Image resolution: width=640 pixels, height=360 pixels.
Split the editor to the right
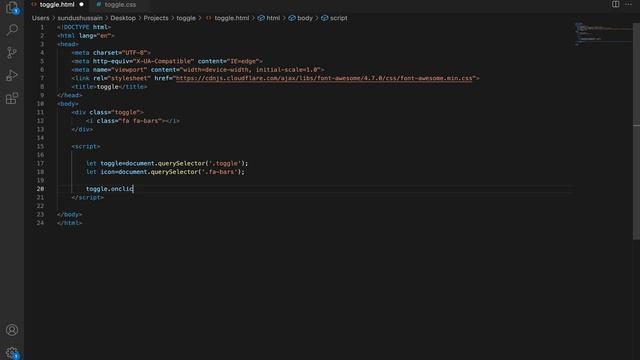[x=615, y=4]
